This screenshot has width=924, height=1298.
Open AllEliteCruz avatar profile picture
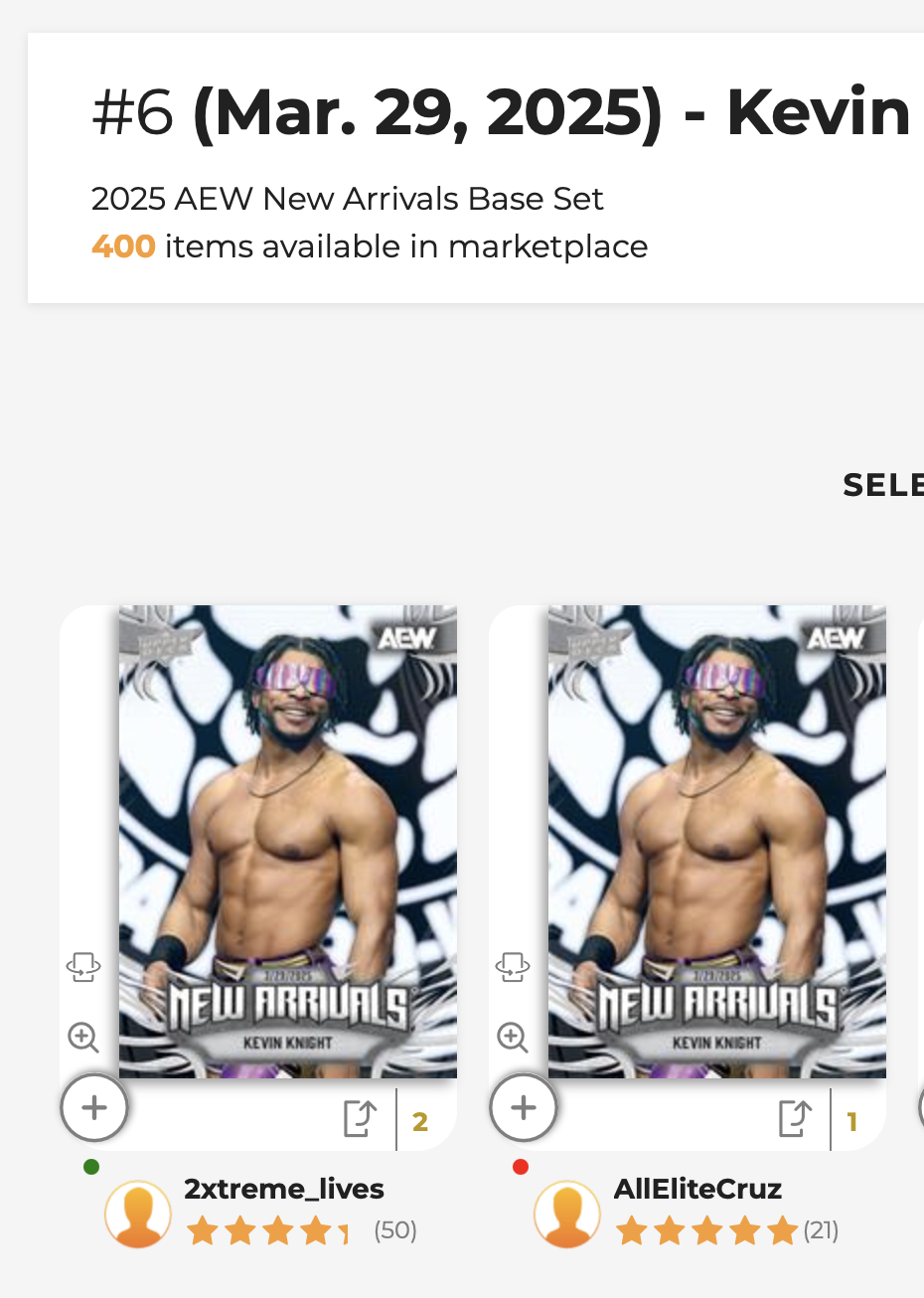(x=567, y=1214)
